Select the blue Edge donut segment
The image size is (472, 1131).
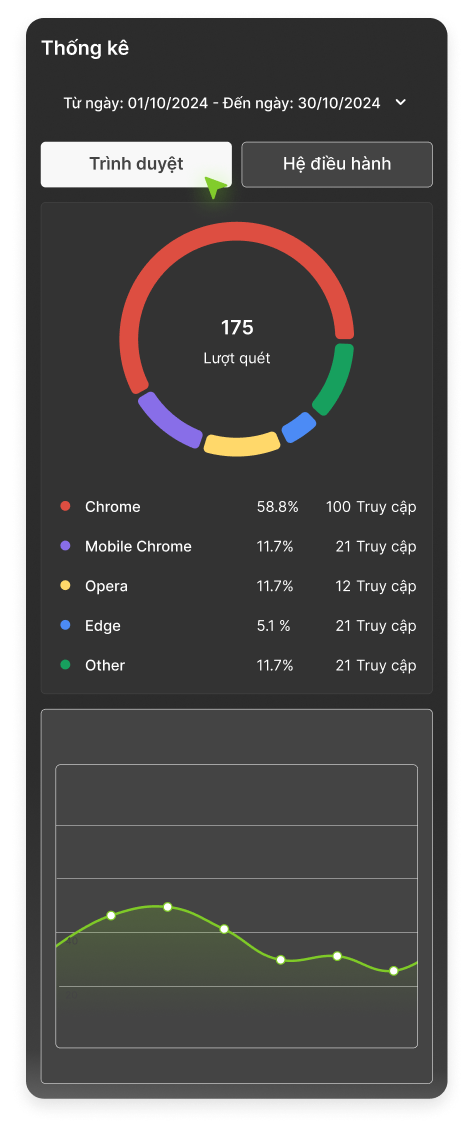(x=299, y=428)
